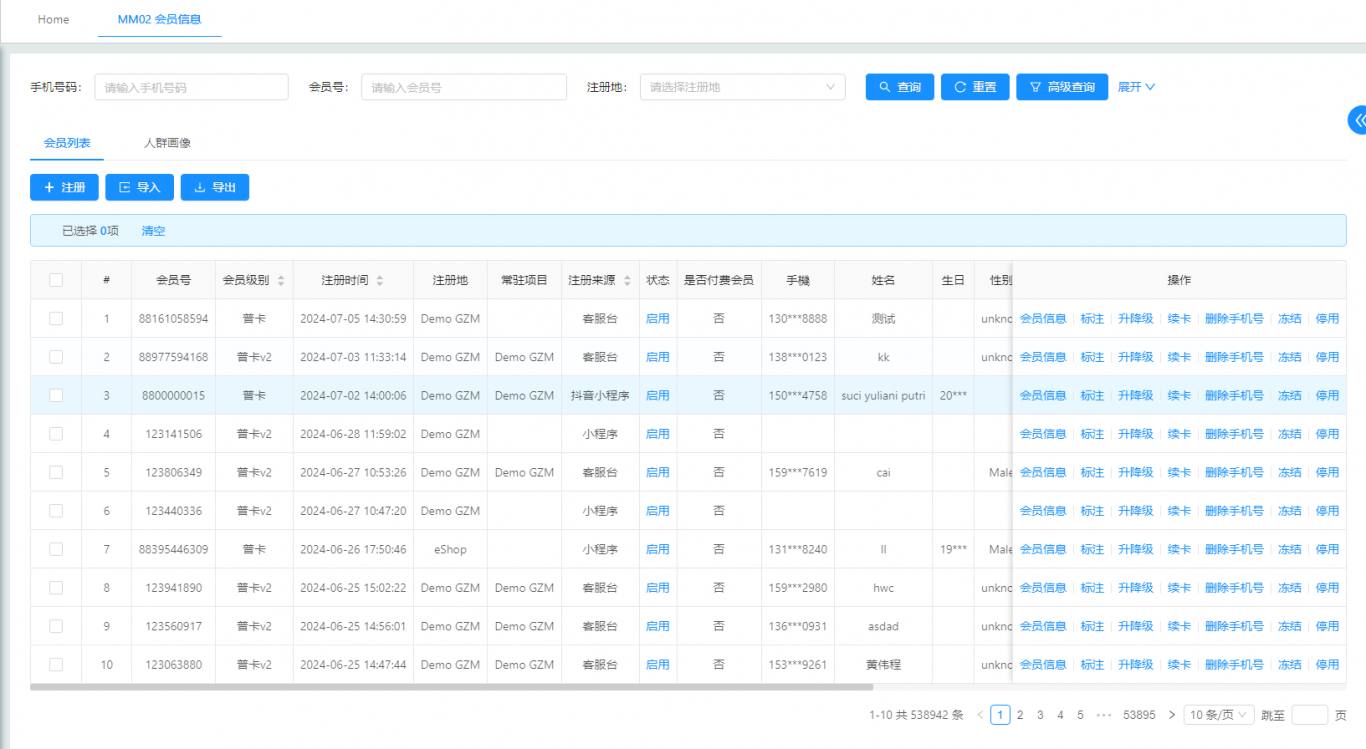Viewport: 1366px width, 749px height.
Task: Check the row for member 8800000015
Action: point(56,395)
